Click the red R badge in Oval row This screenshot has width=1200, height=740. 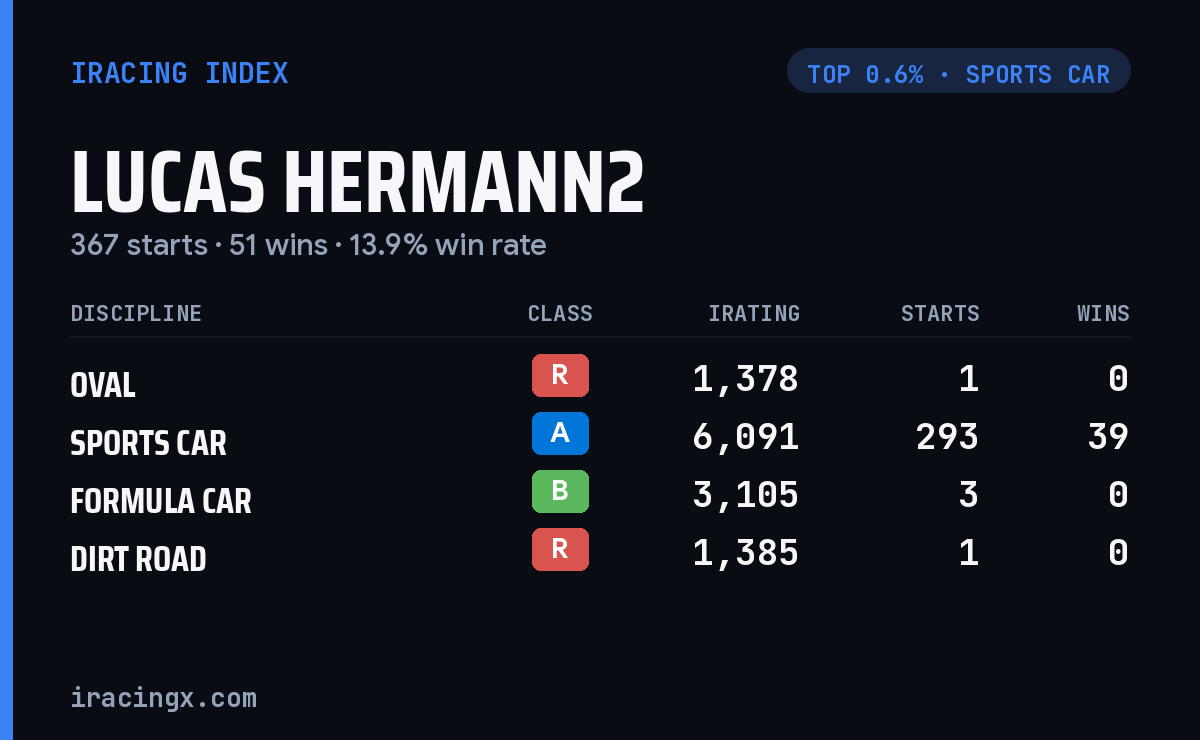[560, 375]
